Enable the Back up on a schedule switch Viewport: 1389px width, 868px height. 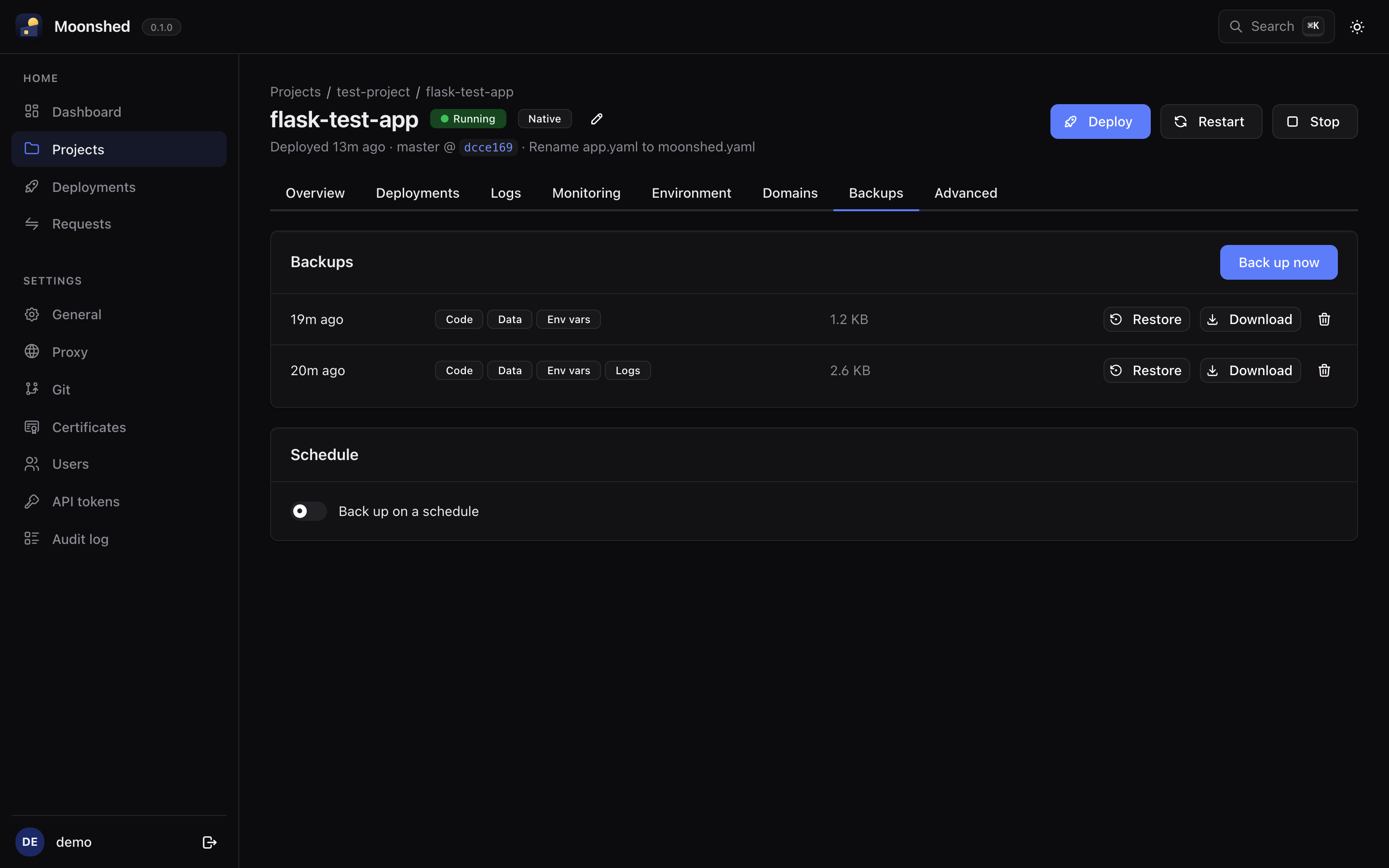[x=308, y=511]
